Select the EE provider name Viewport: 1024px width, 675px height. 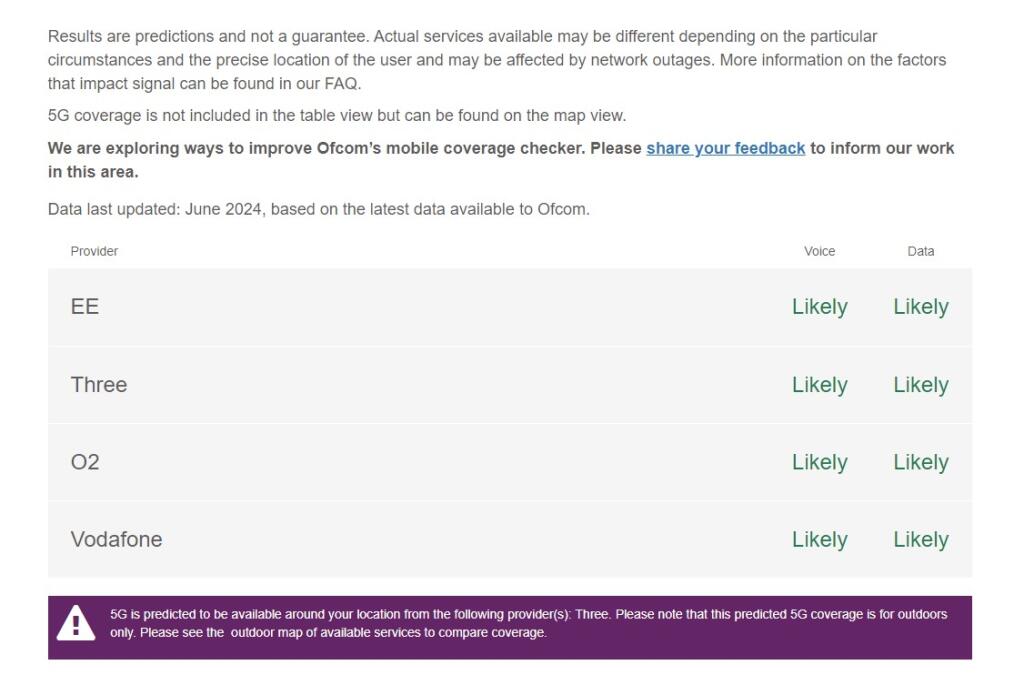click(x=85, y=307)
